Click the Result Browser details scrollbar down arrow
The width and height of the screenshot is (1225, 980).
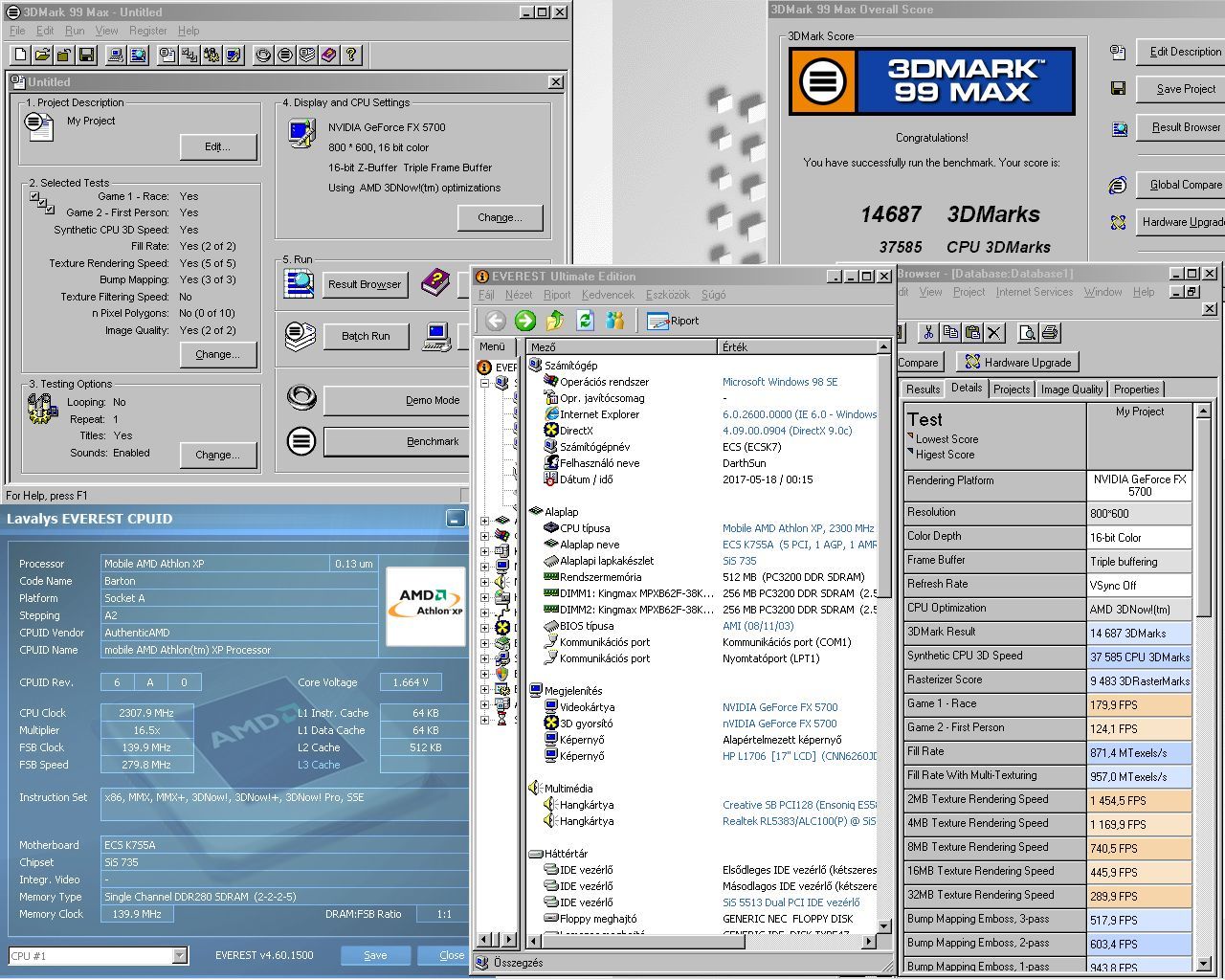(1203, 964)
